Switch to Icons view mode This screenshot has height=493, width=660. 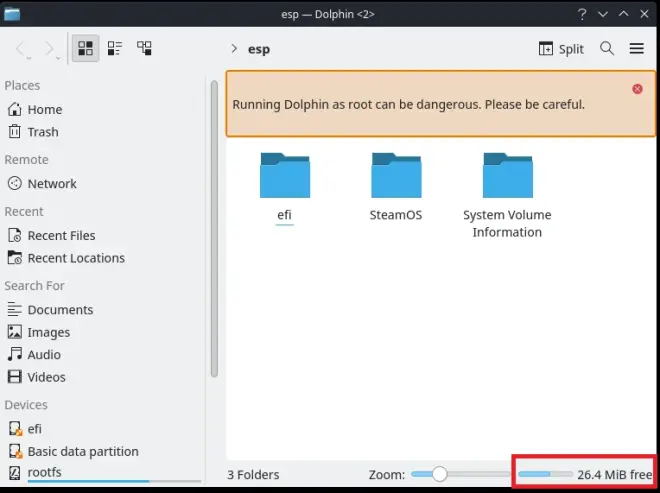coord(85,48)
